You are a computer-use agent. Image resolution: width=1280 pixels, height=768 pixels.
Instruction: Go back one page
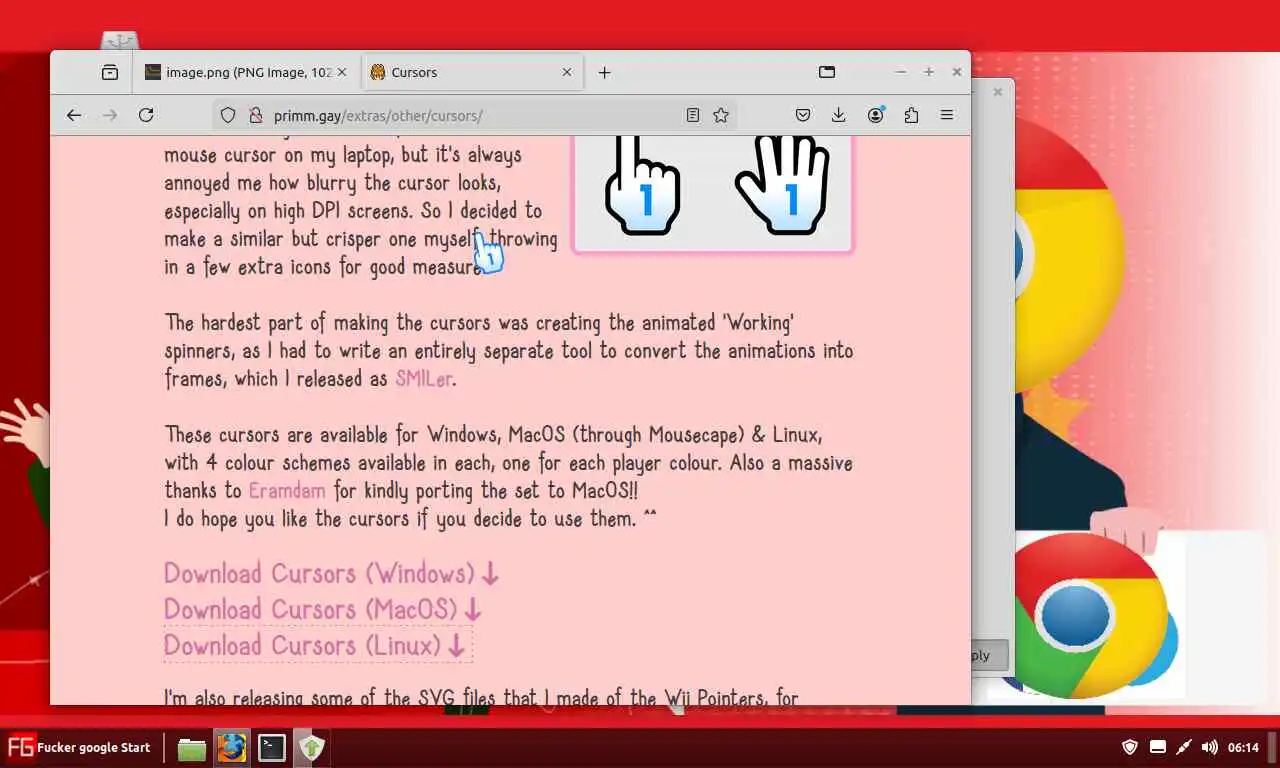click(x=74, y=115)
